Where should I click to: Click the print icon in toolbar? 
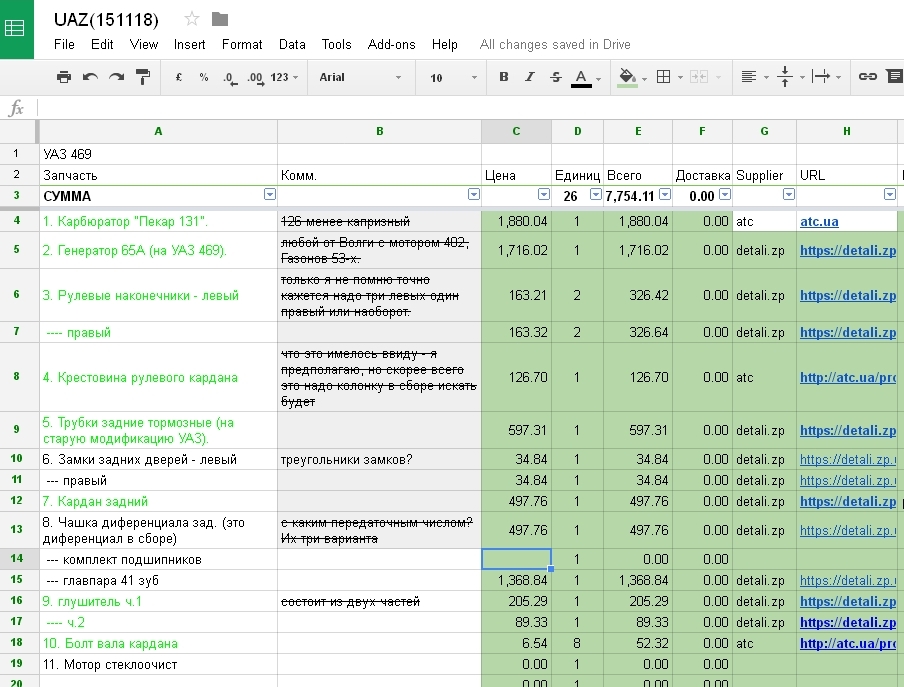pos(64,77)
